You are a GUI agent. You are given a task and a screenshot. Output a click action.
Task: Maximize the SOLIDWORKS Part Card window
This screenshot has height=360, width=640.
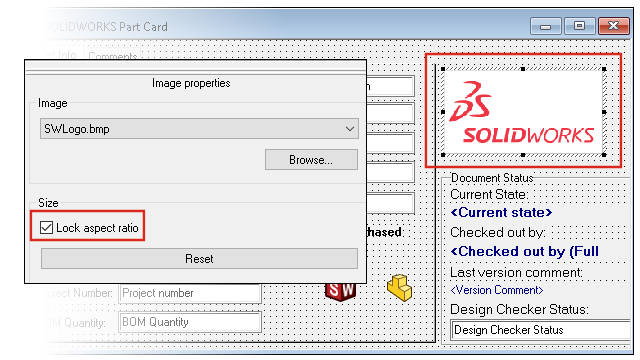pyautogui.click(x=580, y=26)
